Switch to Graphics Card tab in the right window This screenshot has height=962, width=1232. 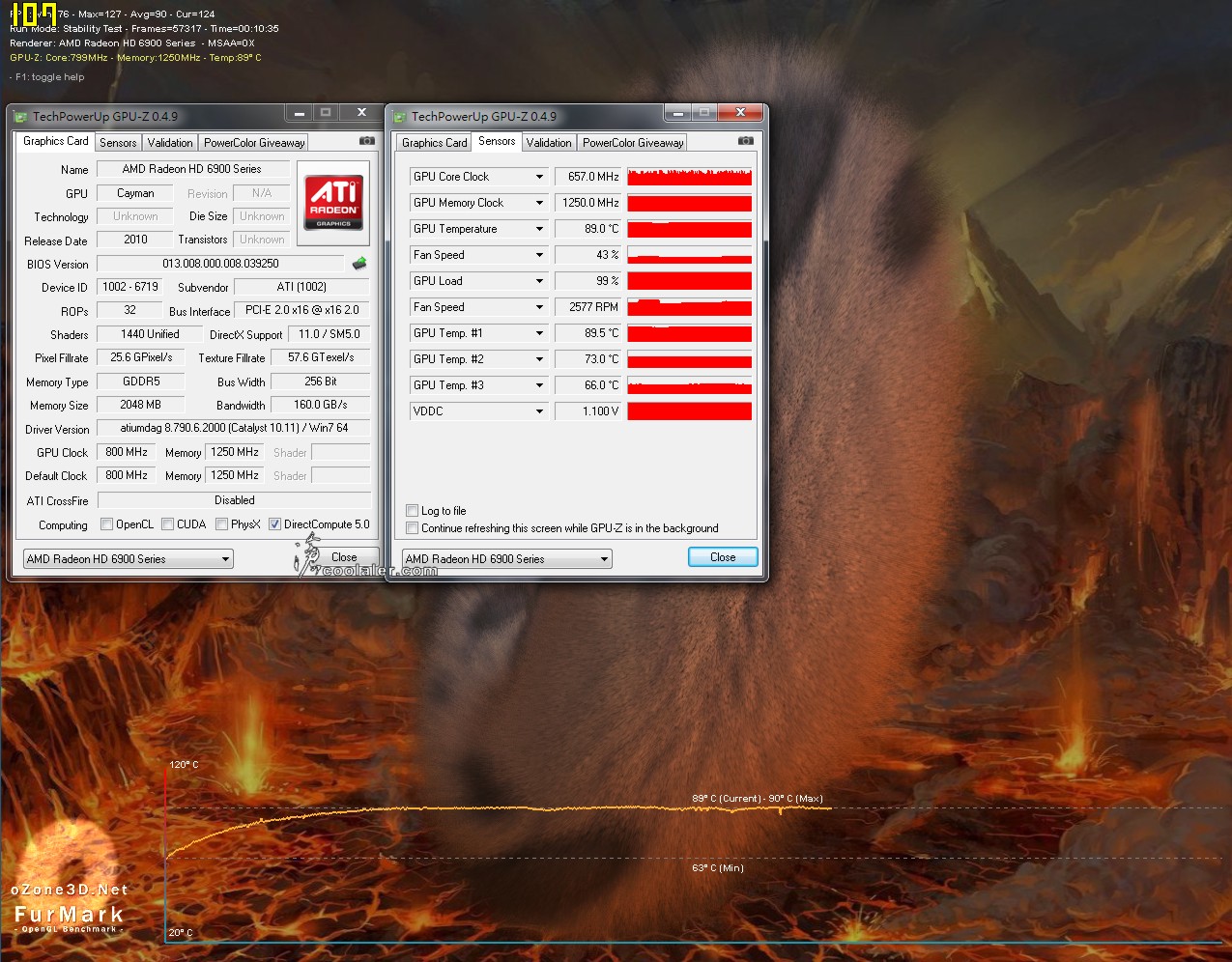click(434, 143)
